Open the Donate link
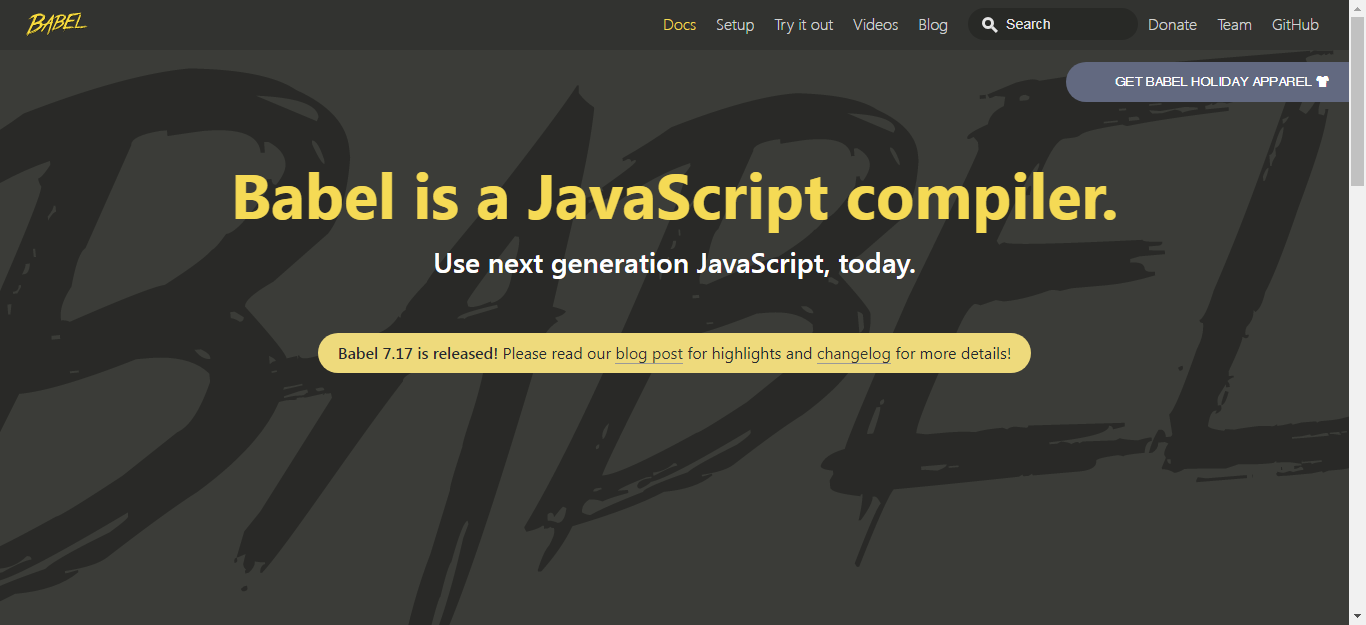This screenshot has width=1366, height=625. [1172, 25]
